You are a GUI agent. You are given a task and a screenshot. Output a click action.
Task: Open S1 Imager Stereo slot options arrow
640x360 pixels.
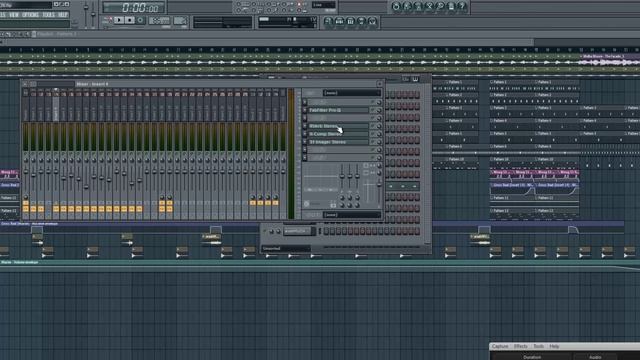[305, 142]
